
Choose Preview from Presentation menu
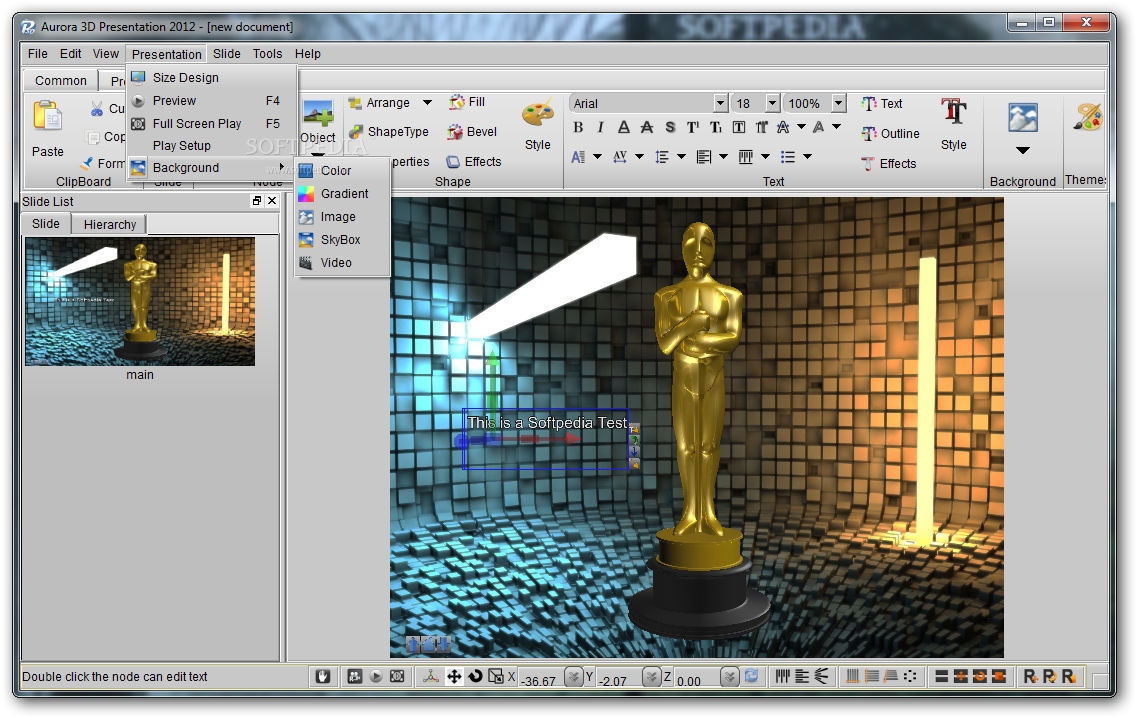tap(212, 101)
